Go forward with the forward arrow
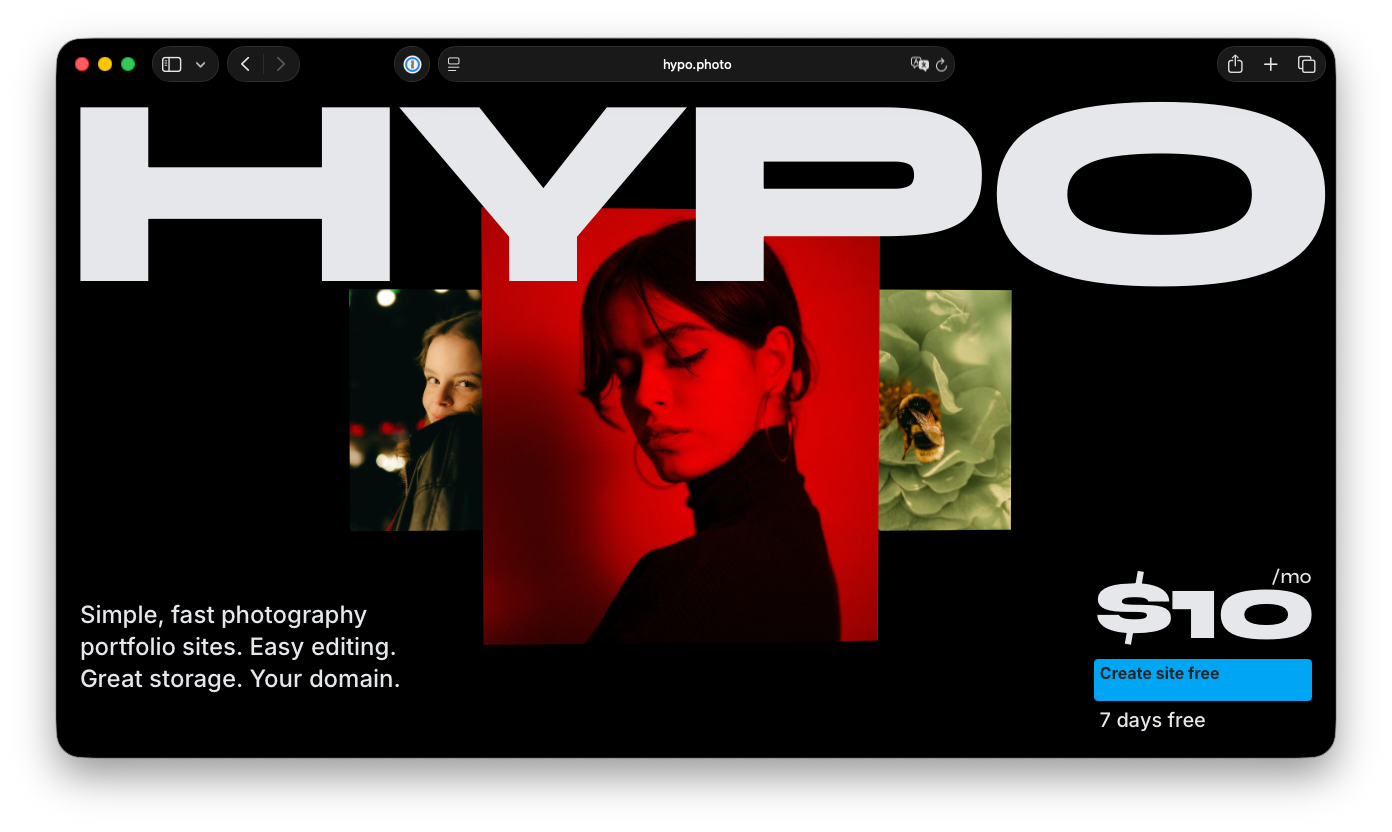1392x832 pixels. [x=281, y=64]
